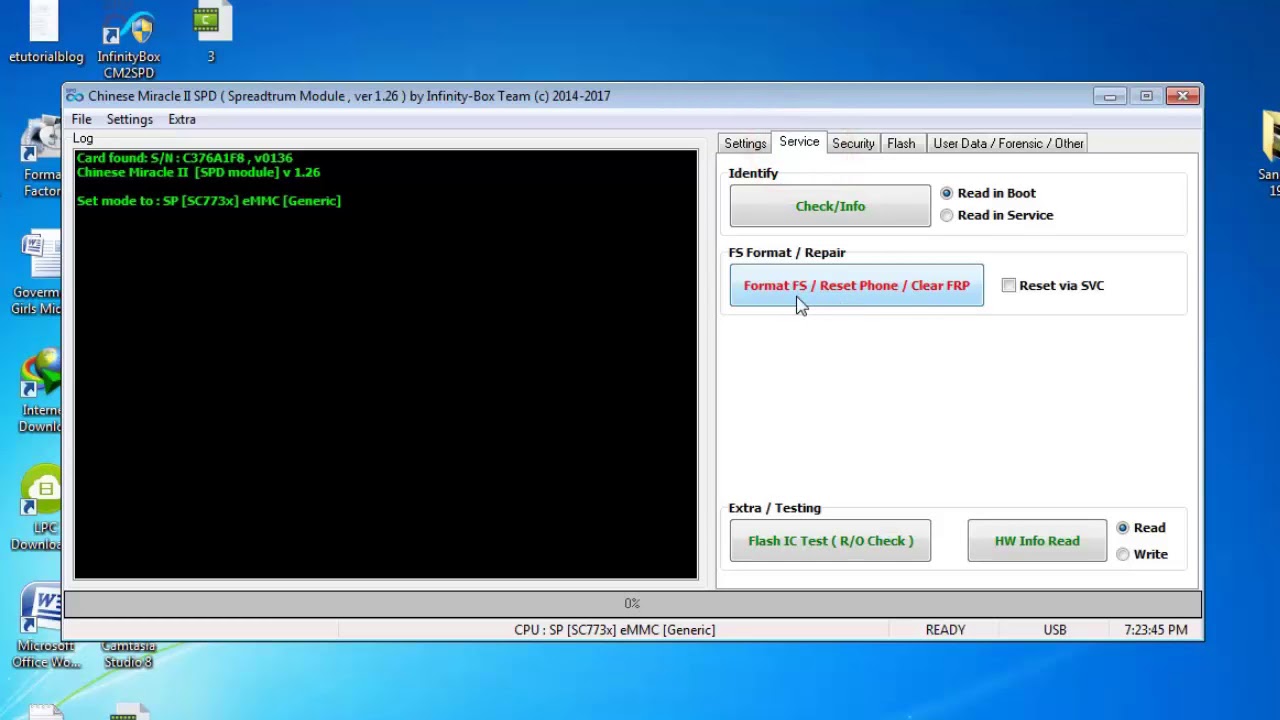Viewport: 1280px width, 720px height.
Task: Open the File menu
Action: point(81,119)
